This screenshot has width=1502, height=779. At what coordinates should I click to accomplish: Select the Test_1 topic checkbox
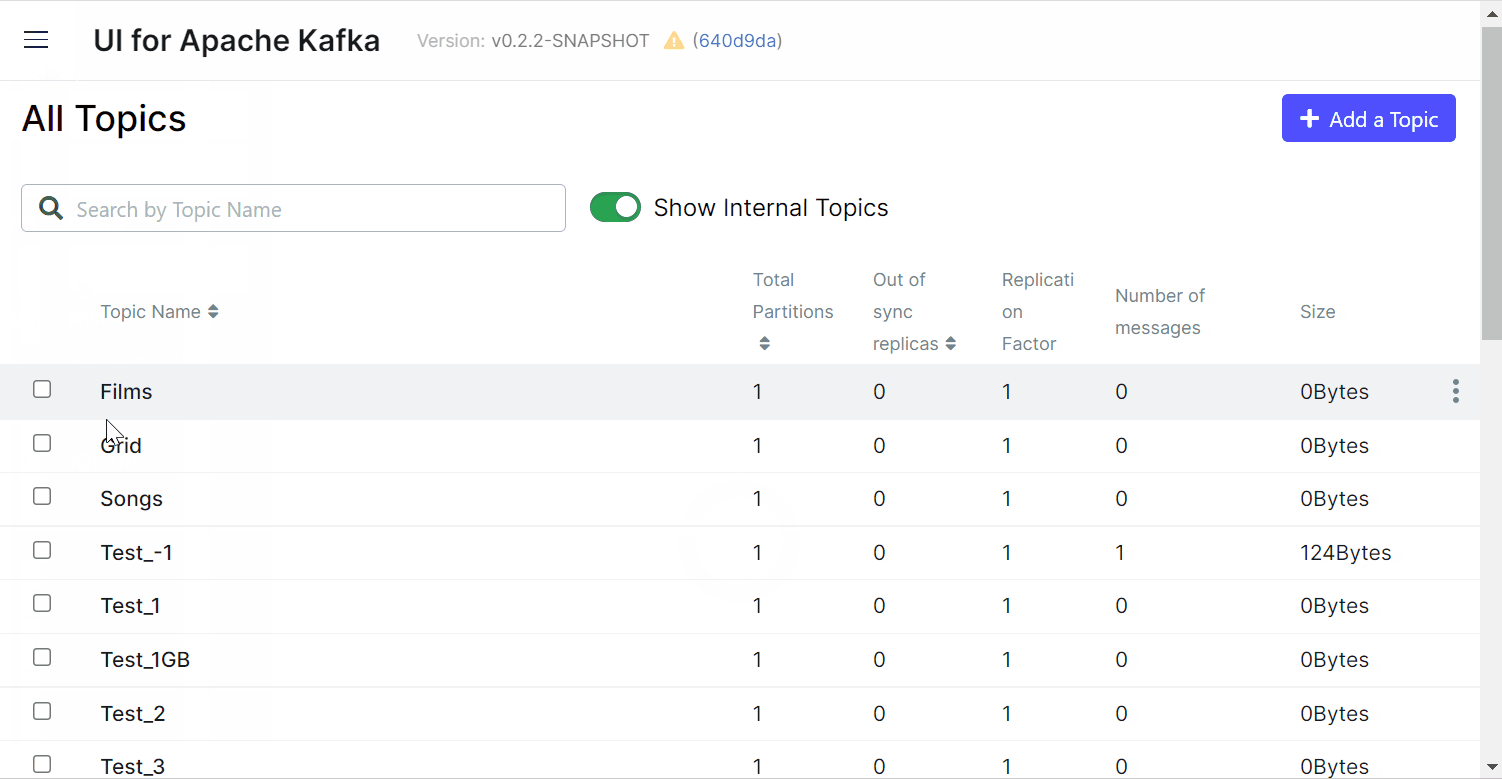coord(42,603)
